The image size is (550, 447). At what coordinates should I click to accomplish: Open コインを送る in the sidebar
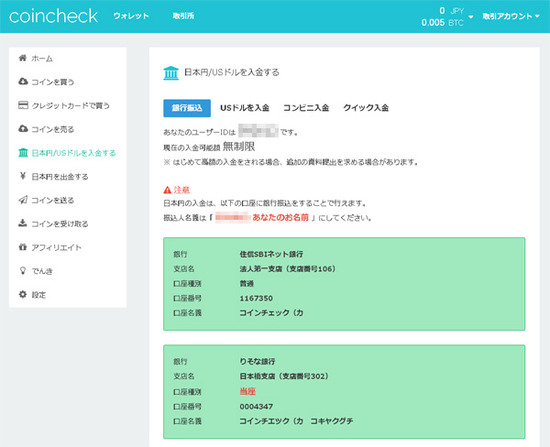(x=53, y=200)
